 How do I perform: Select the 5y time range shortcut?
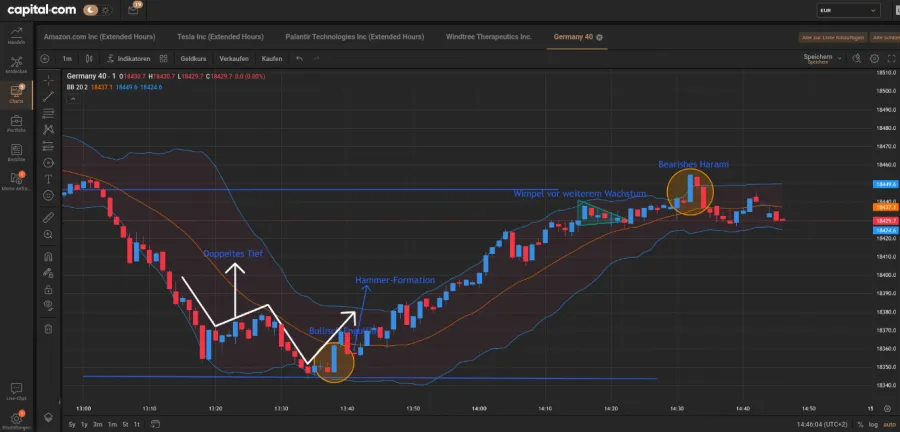[72, 424]
